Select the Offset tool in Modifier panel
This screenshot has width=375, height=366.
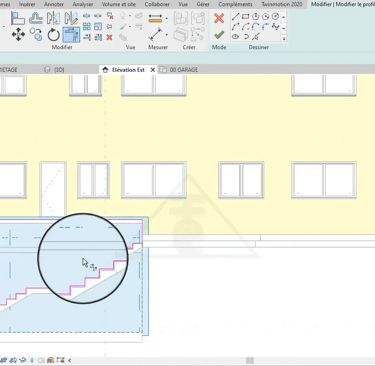point(36,18)
